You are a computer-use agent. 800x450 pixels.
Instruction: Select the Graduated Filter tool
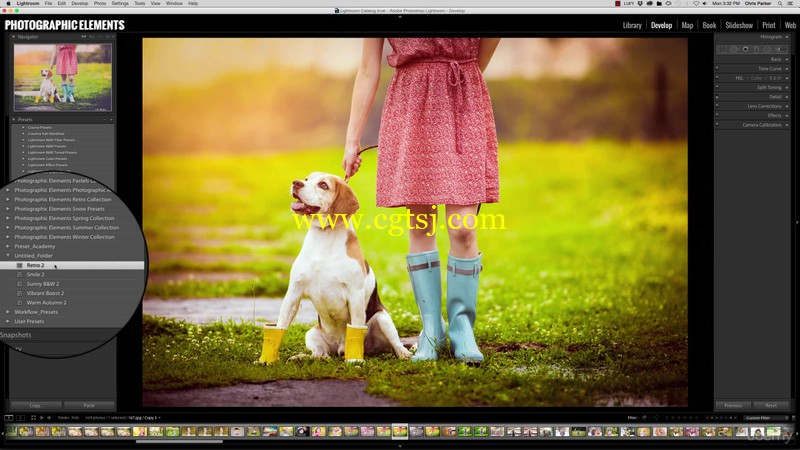757,49
